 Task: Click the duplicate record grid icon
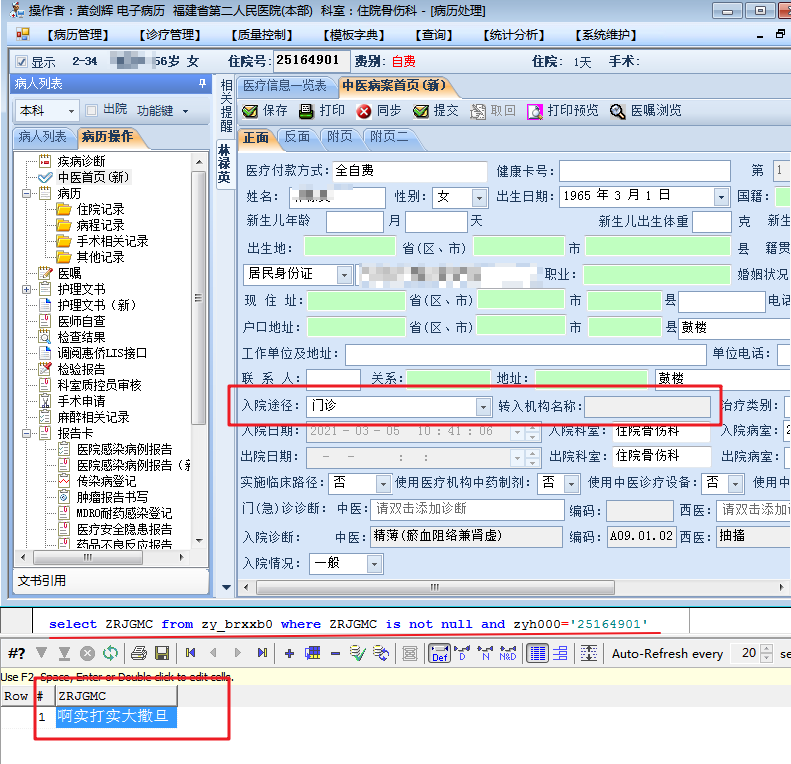[312, 653]
